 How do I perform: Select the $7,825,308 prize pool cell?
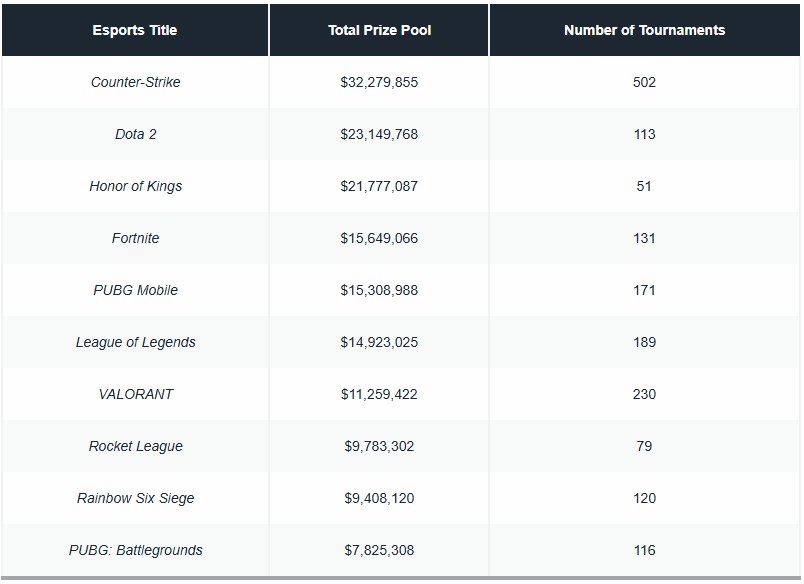379,550
